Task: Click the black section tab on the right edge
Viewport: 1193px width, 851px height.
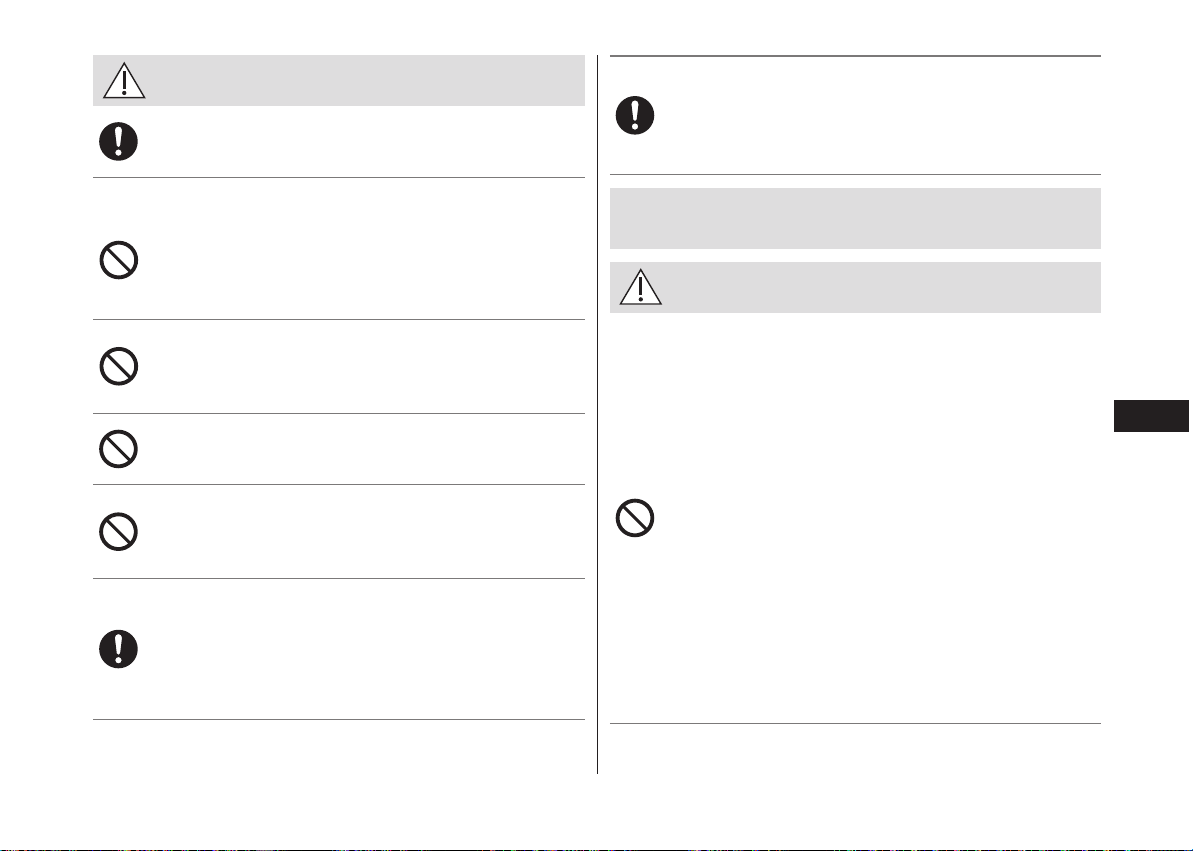Action: (1151, 416)
